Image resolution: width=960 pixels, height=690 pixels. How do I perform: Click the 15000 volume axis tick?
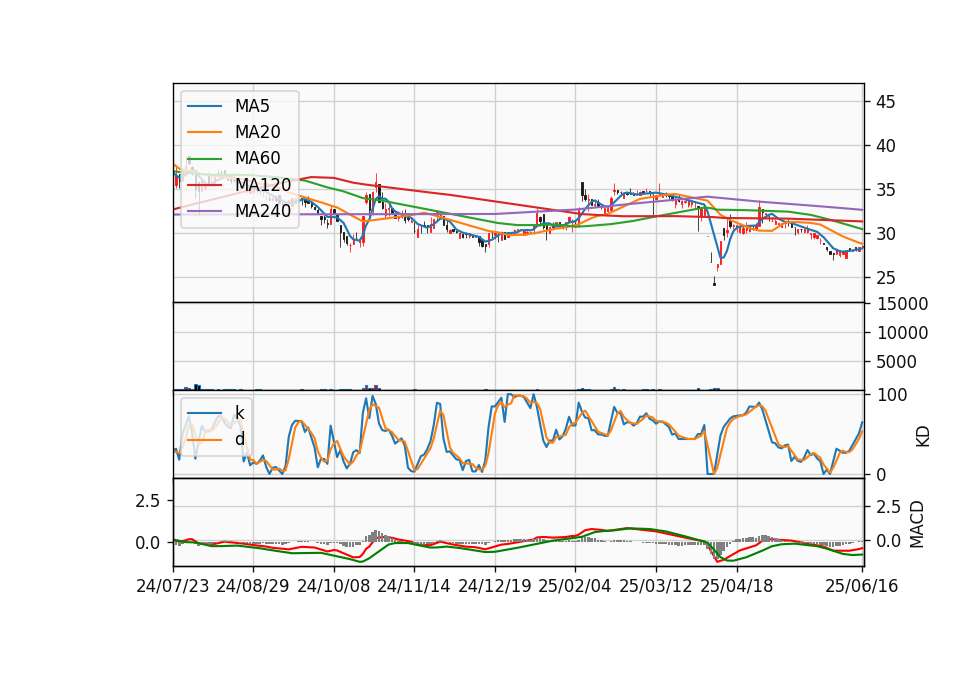coord(902,304)
